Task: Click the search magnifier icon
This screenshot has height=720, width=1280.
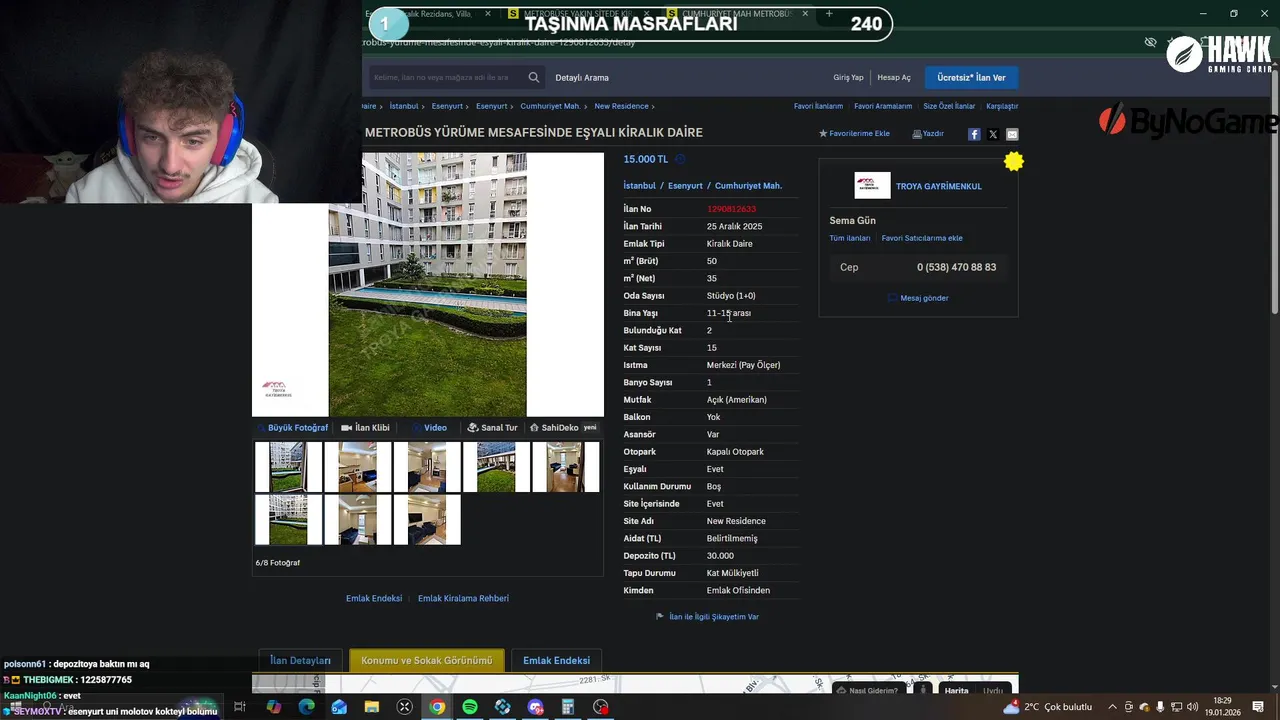Action: (533, 77)
